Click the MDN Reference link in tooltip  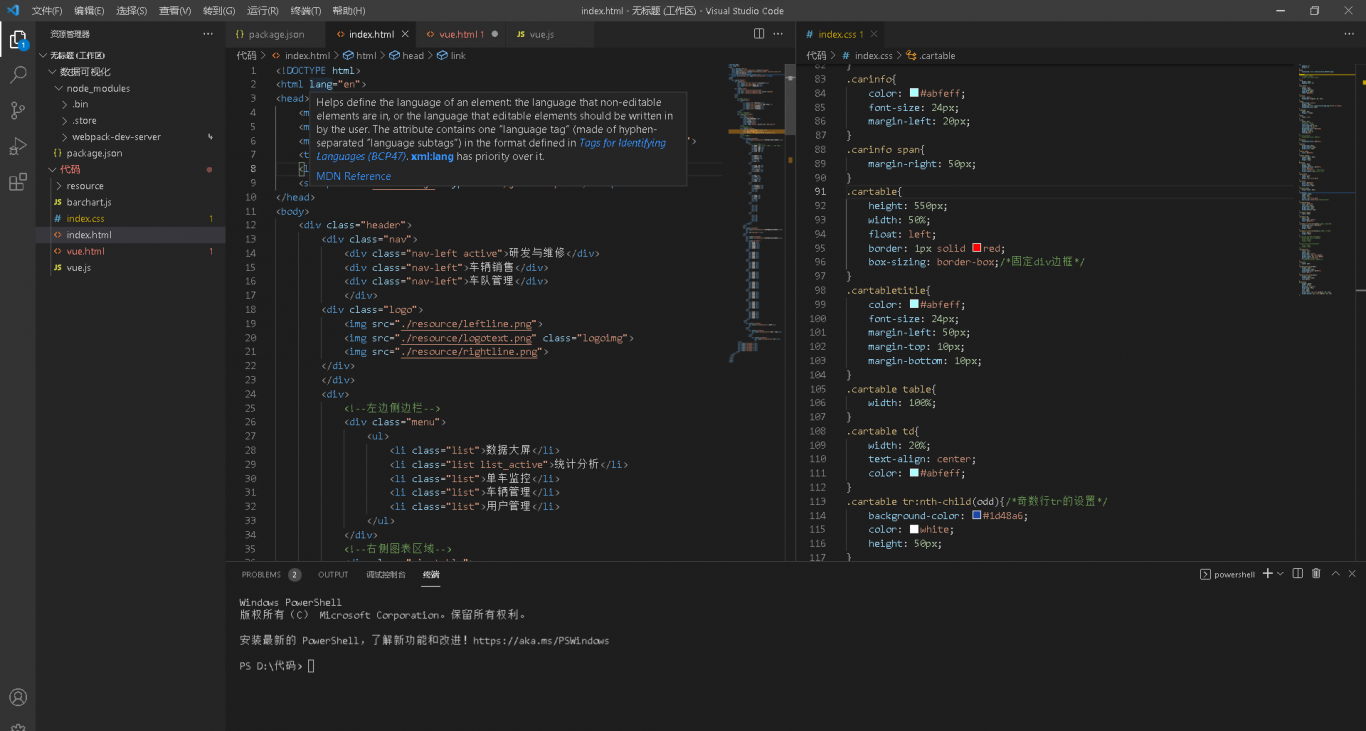pos(353,176)
